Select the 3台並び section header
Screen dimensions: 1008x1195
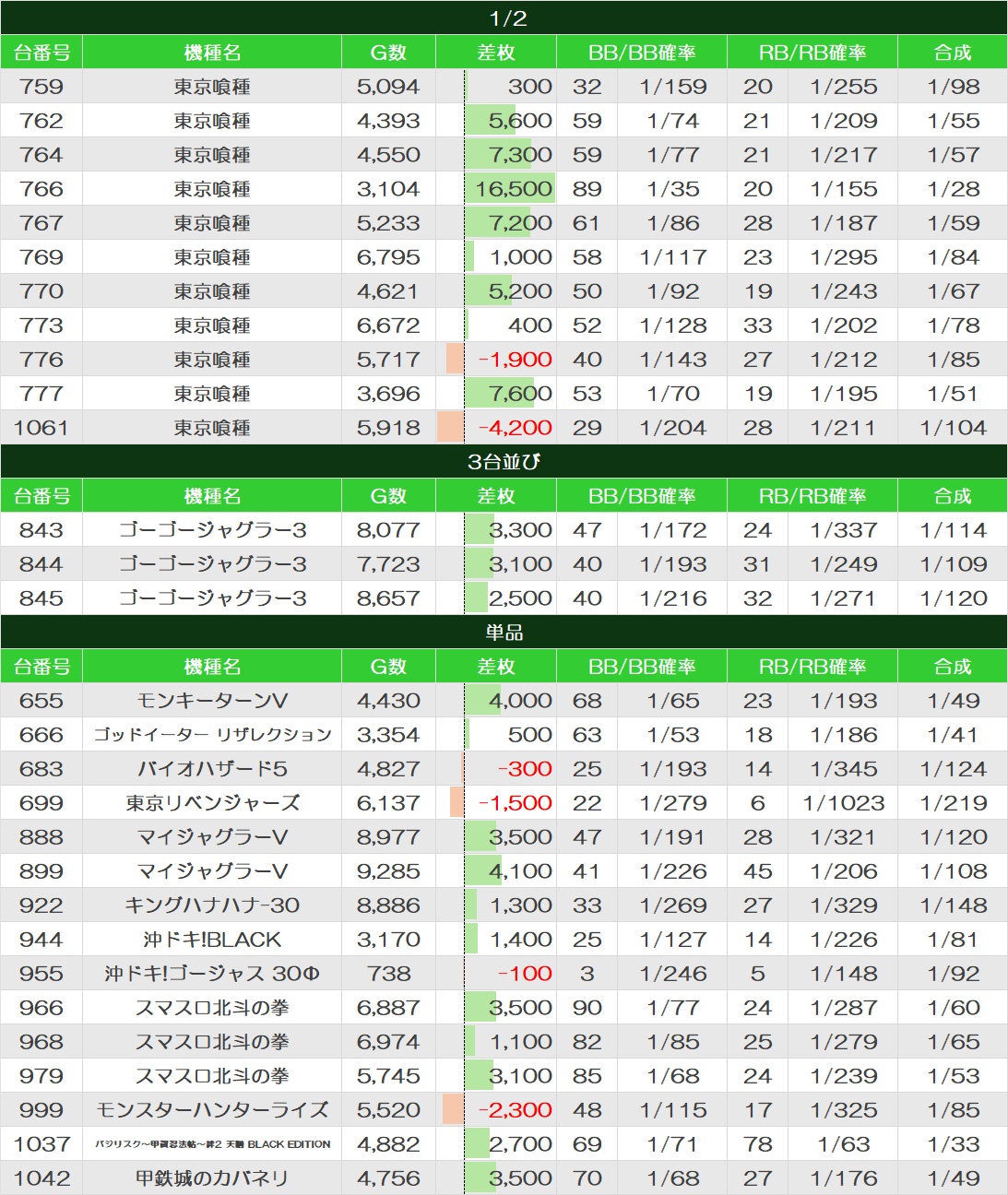504,461
